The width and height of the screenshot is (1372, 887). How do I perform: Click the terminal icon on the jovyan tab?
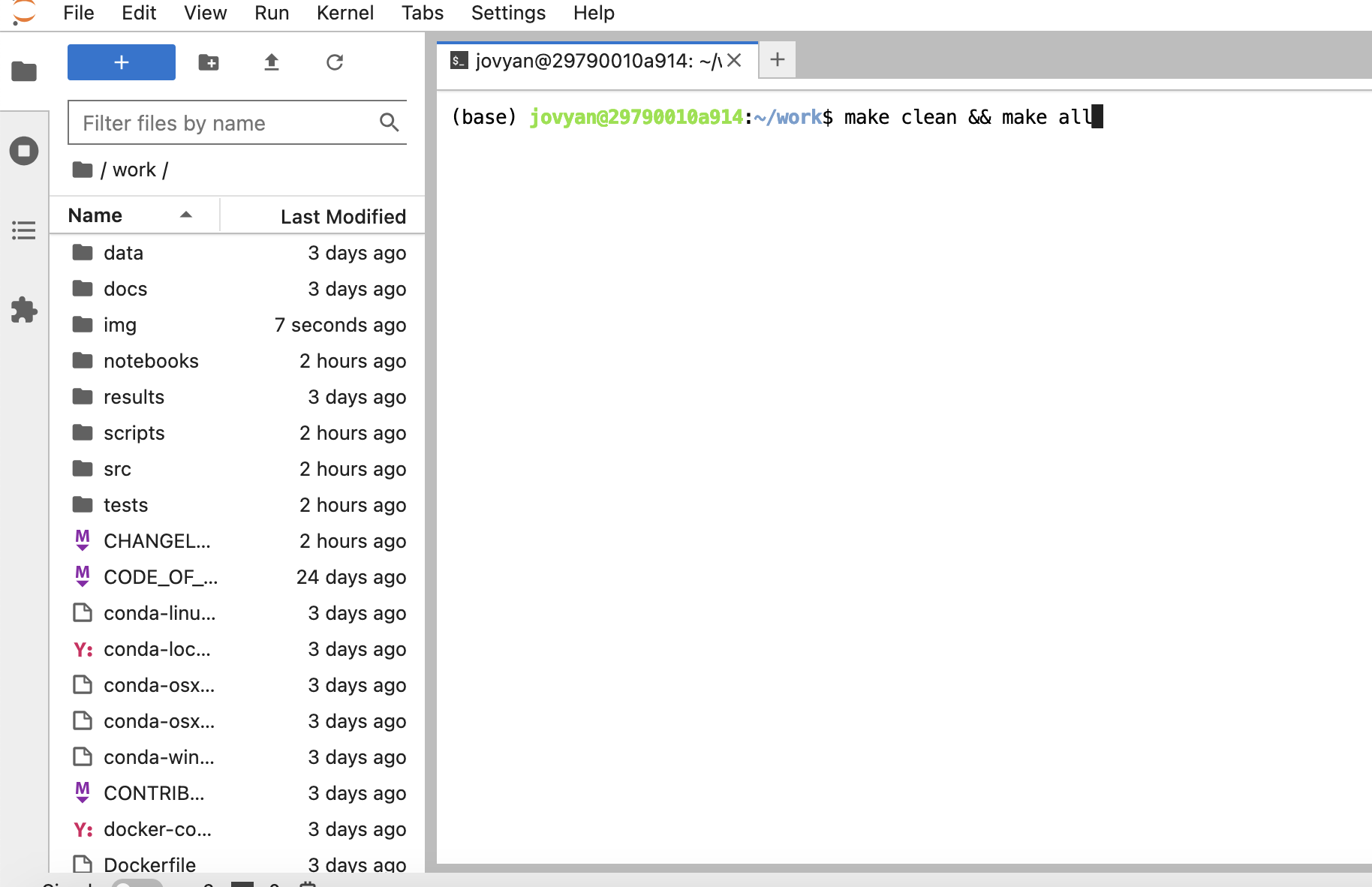[x=459, y=60]
